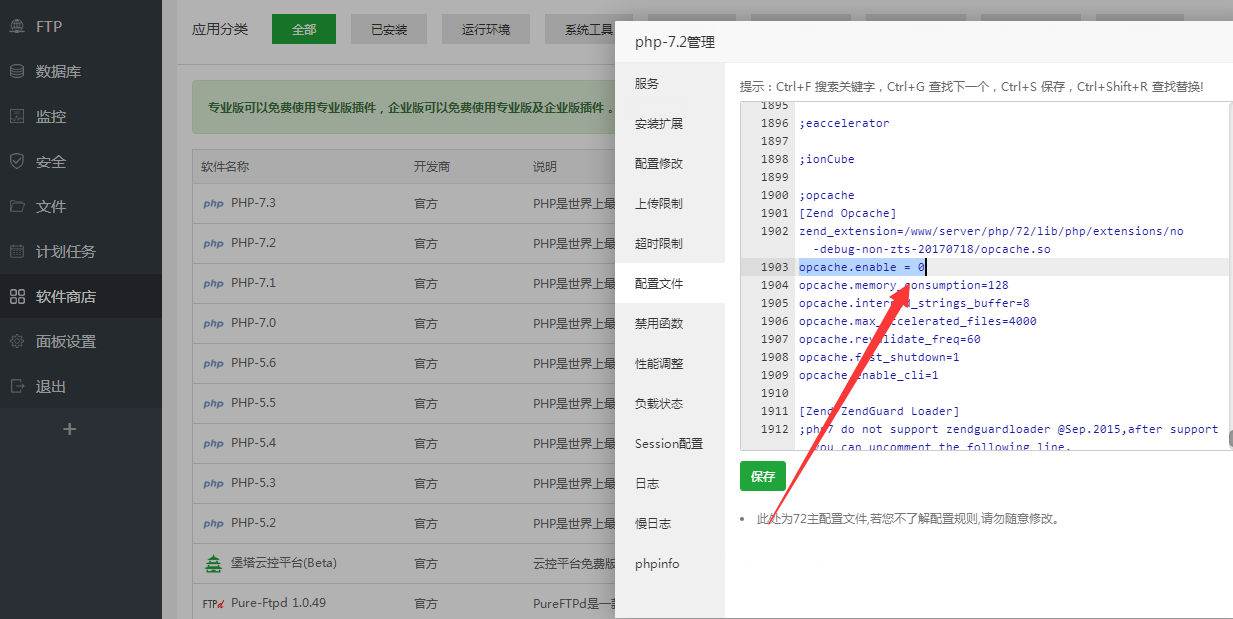Open the 性能调整 tab
The height and width of the screenshot is (619, 1233).
(x=658, y=364)
